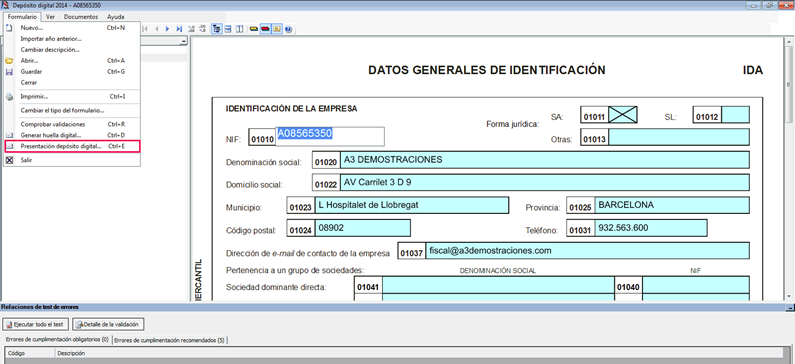The width and height of the screenshot is (795, 364).
Task: Open the Ver menu
Action: tap(50, 17)
